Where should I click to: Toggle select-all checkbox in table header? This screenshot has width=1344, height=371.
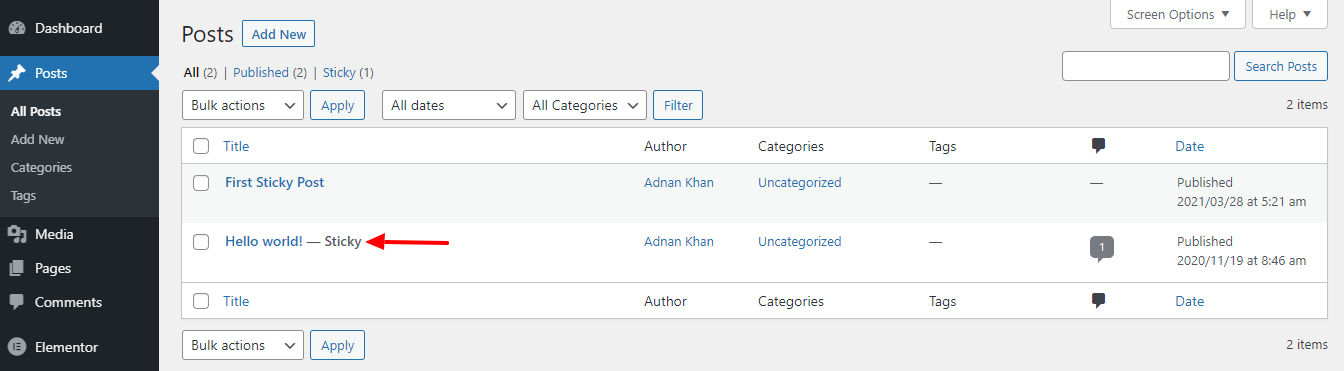[201, 146]
